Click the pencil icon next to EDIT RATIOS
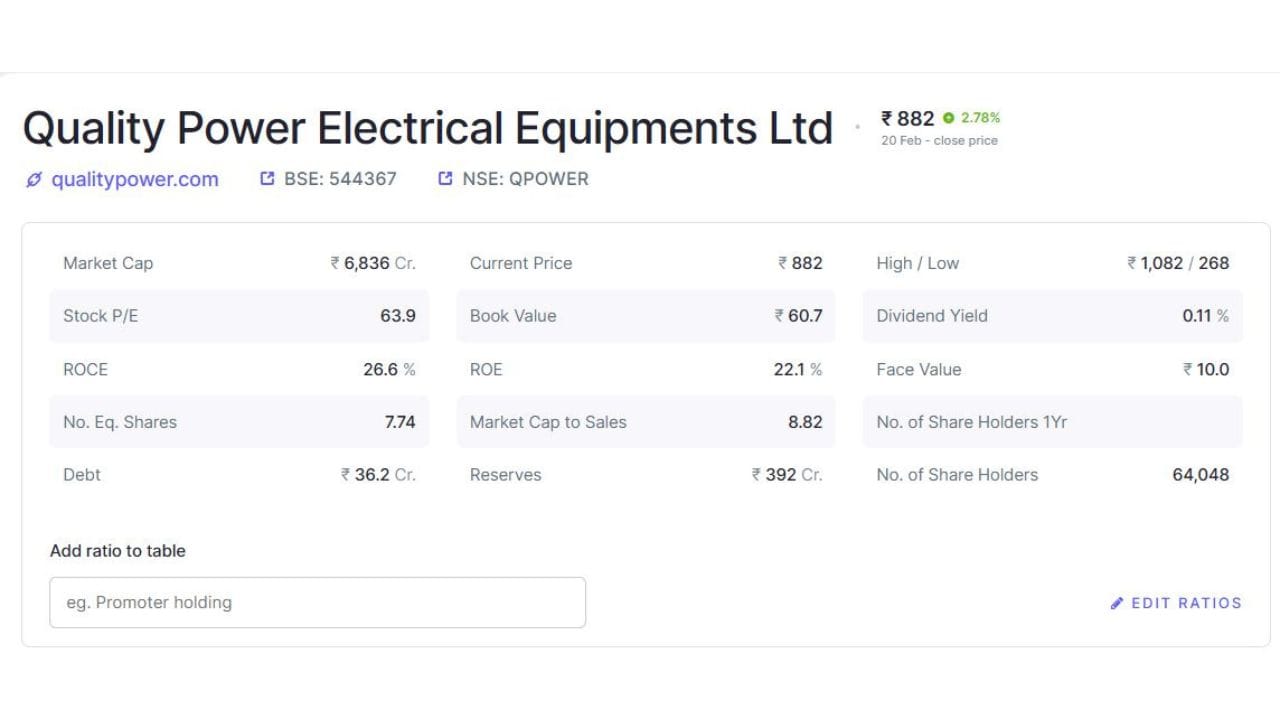 (x=1117, y=603)
